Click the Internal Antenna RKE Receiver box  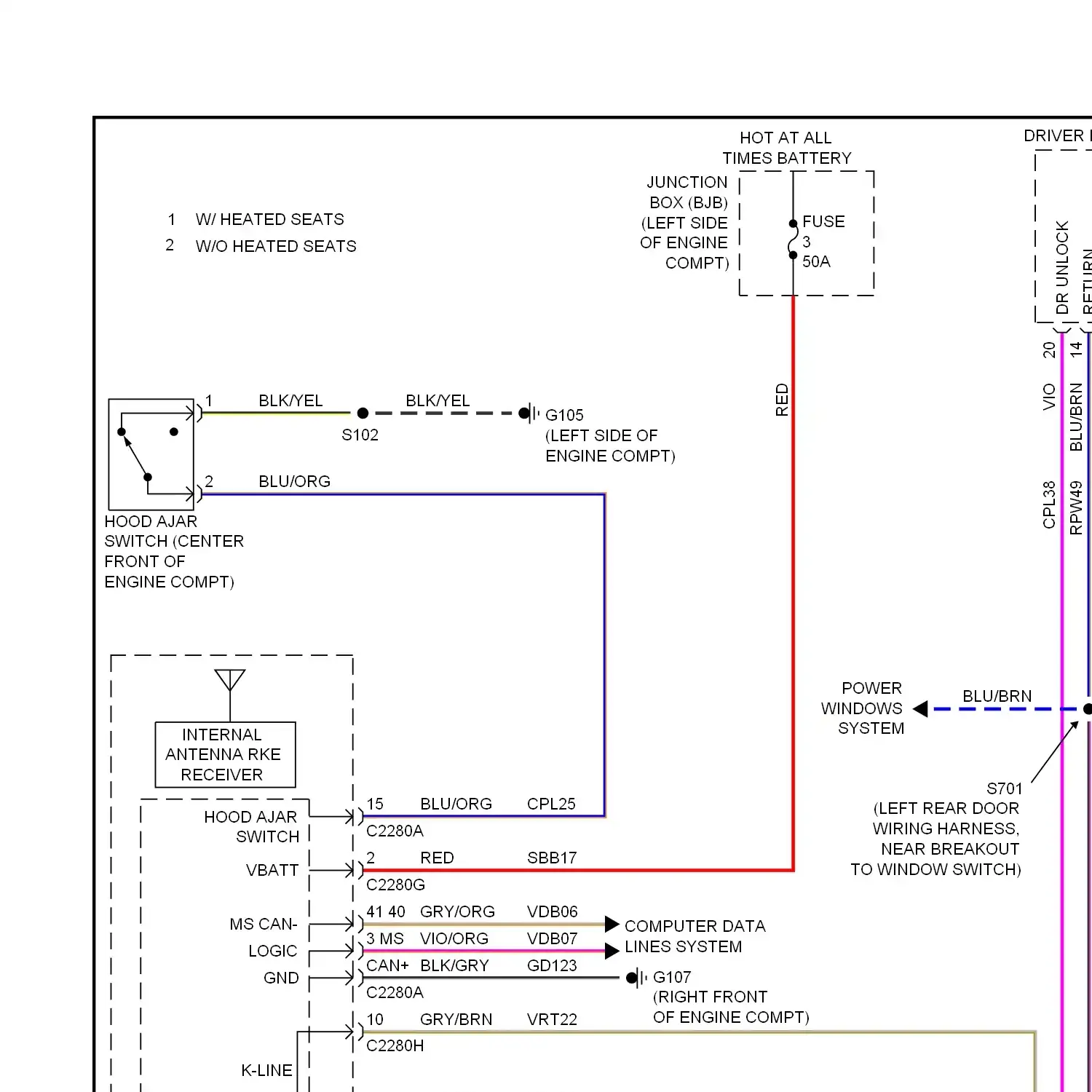[226, 755]
